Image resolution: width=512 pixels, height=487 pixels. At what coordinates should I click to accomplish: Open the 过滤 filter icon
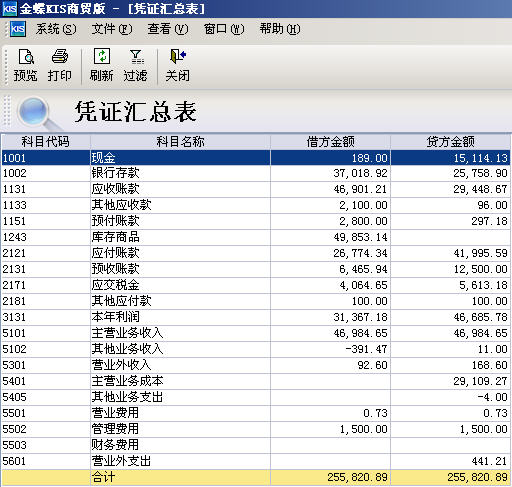[x=136, y=57]
